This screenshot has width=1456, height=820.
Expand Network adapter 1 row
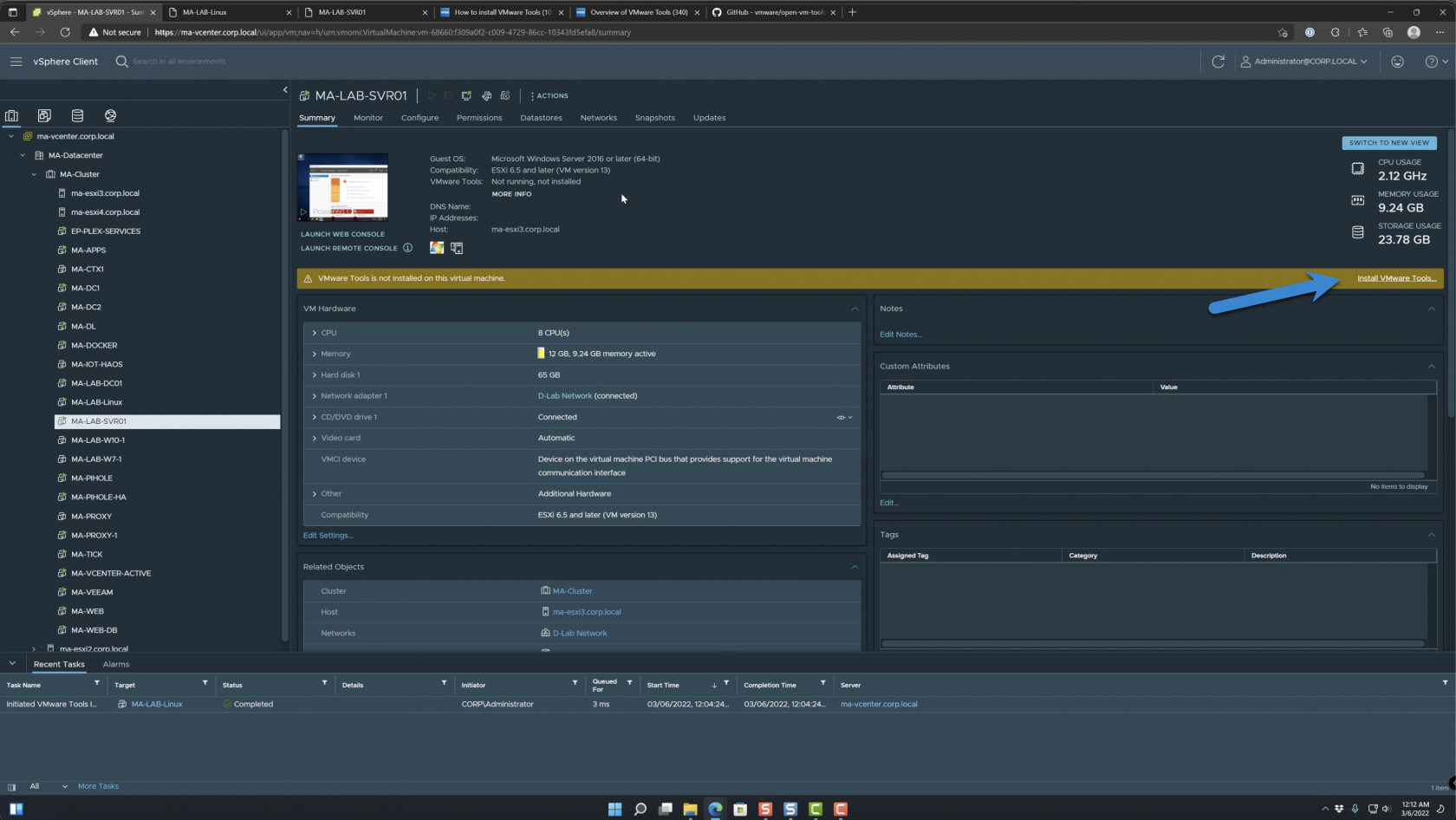pos(314,396)
